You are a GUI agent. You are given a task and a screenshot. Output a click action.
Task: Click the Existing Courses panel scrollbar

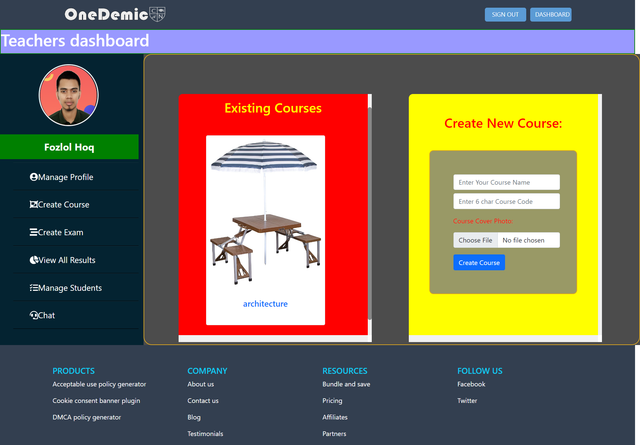point(370,212)
